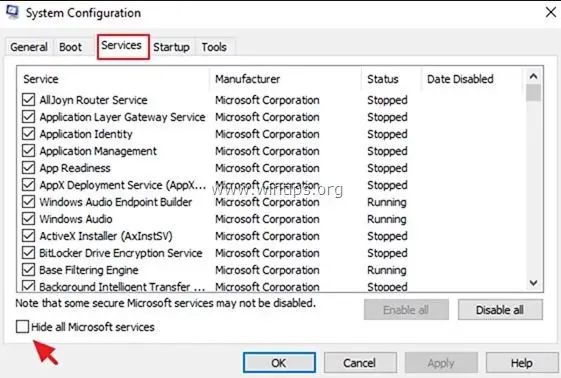Click the Apply button
Image resolution: width=561 pixels, height=378 pixels.
click(x=441, y=363)
